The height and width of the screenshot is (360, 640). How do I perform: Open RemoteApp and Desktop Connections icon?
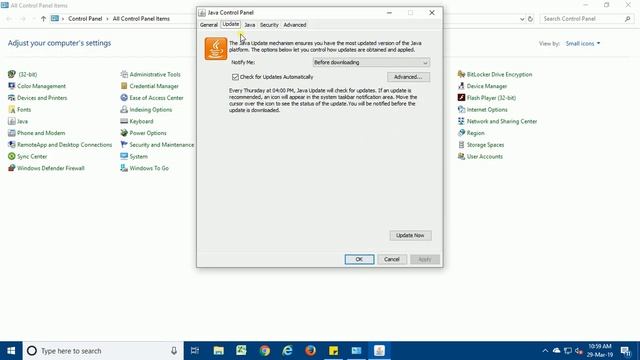click(x=11, y=145)
